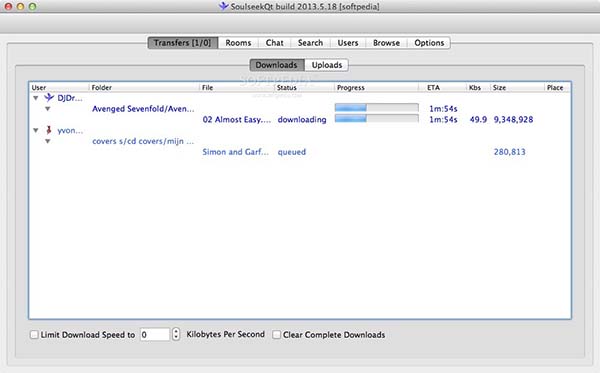Screen dimensions: 600x373
Task: Sort by the ETA column header
Action: pyautogui.click(x=443, y=88)
